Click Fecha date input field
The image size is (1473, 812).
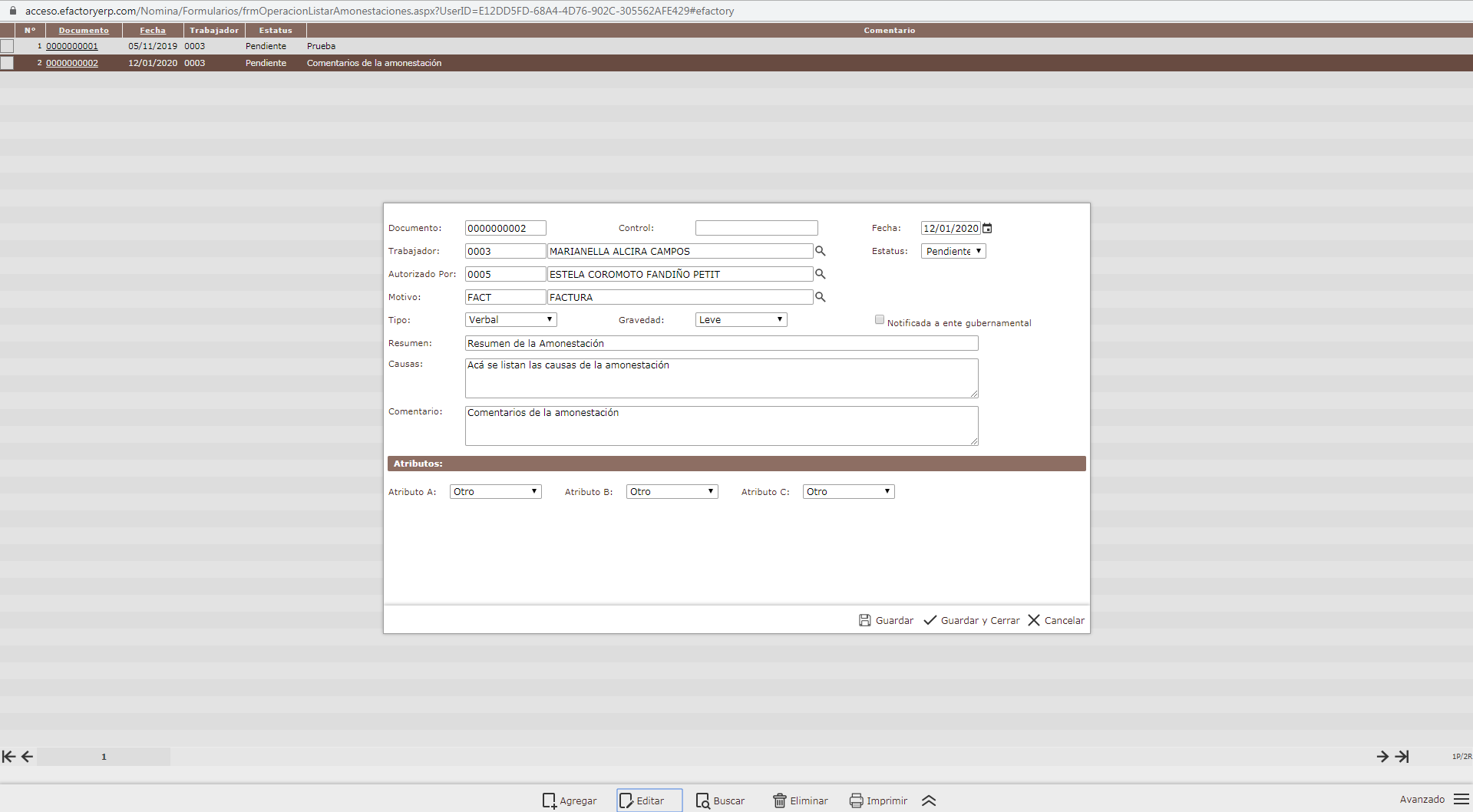coord(951,228)
